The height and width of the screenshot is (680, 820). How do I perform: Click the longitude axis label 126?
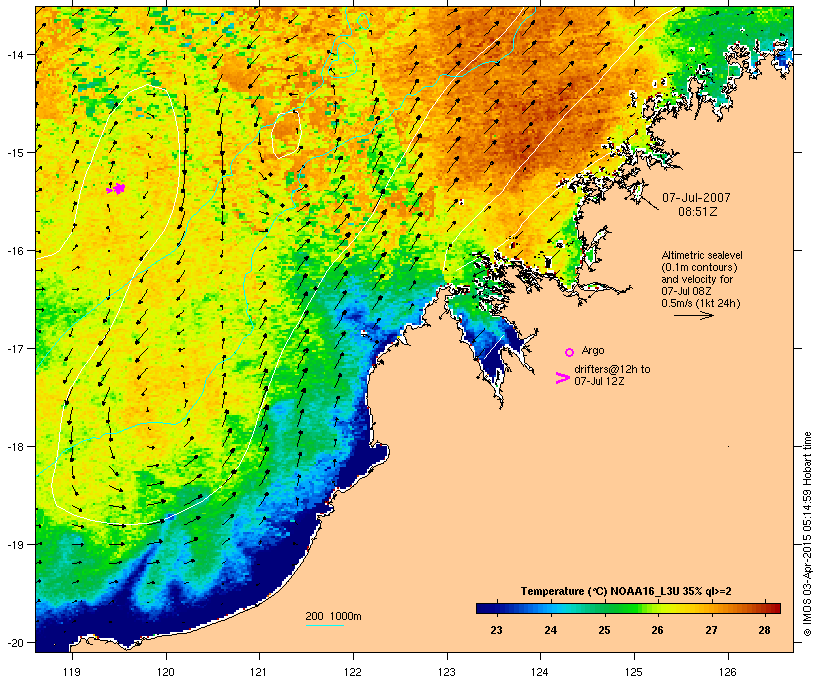pos(728,672)
